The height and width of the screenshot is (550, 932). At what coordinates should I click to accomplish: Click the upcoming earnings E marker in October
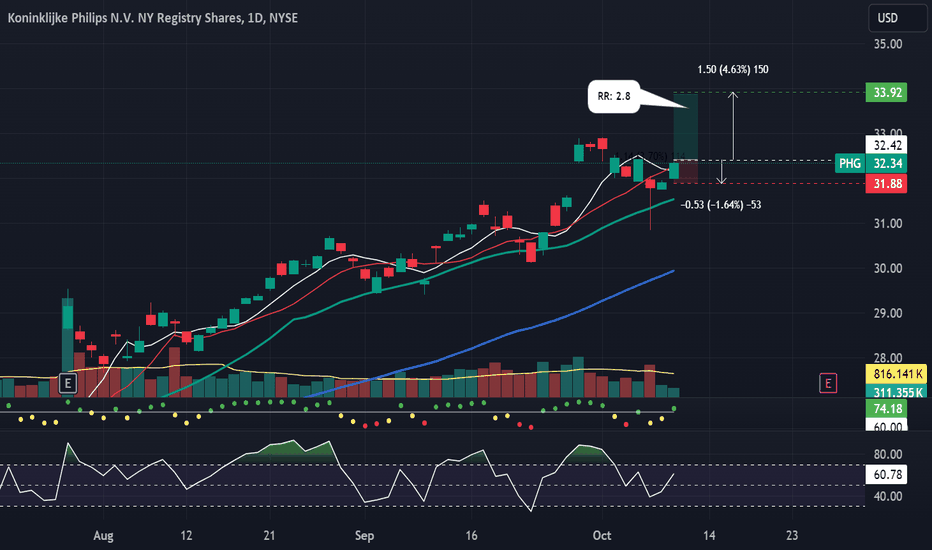(828, 384)
